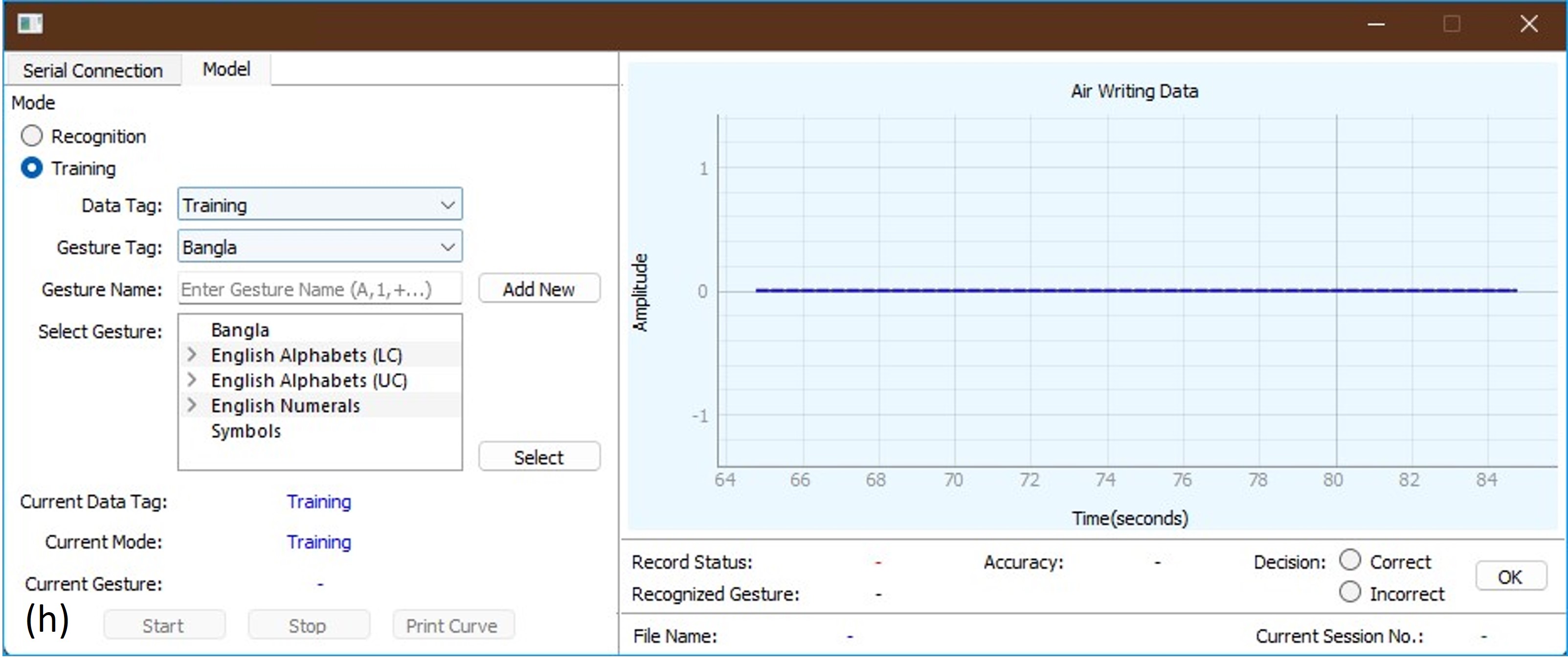Expand English Numerals tree node
This screenshot has height=667, width=1568.
click(192, 405)
